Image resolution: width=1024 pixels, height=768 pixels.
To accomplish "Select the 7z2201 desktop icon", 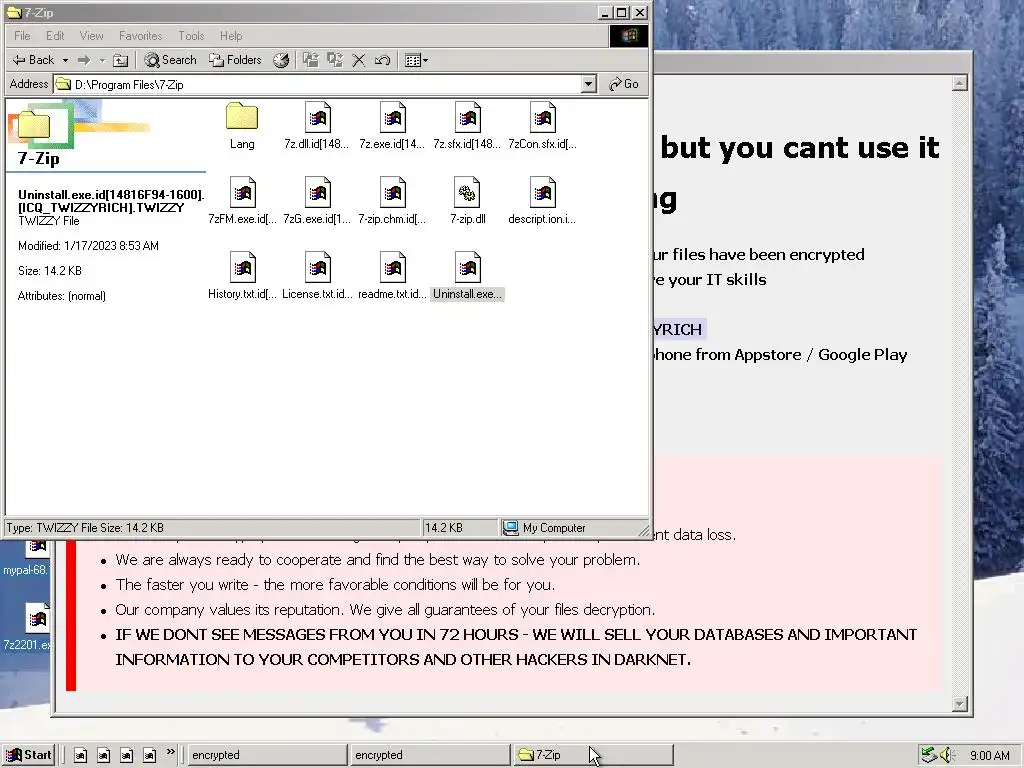I will pyautogui.click(x=26, y=627).
